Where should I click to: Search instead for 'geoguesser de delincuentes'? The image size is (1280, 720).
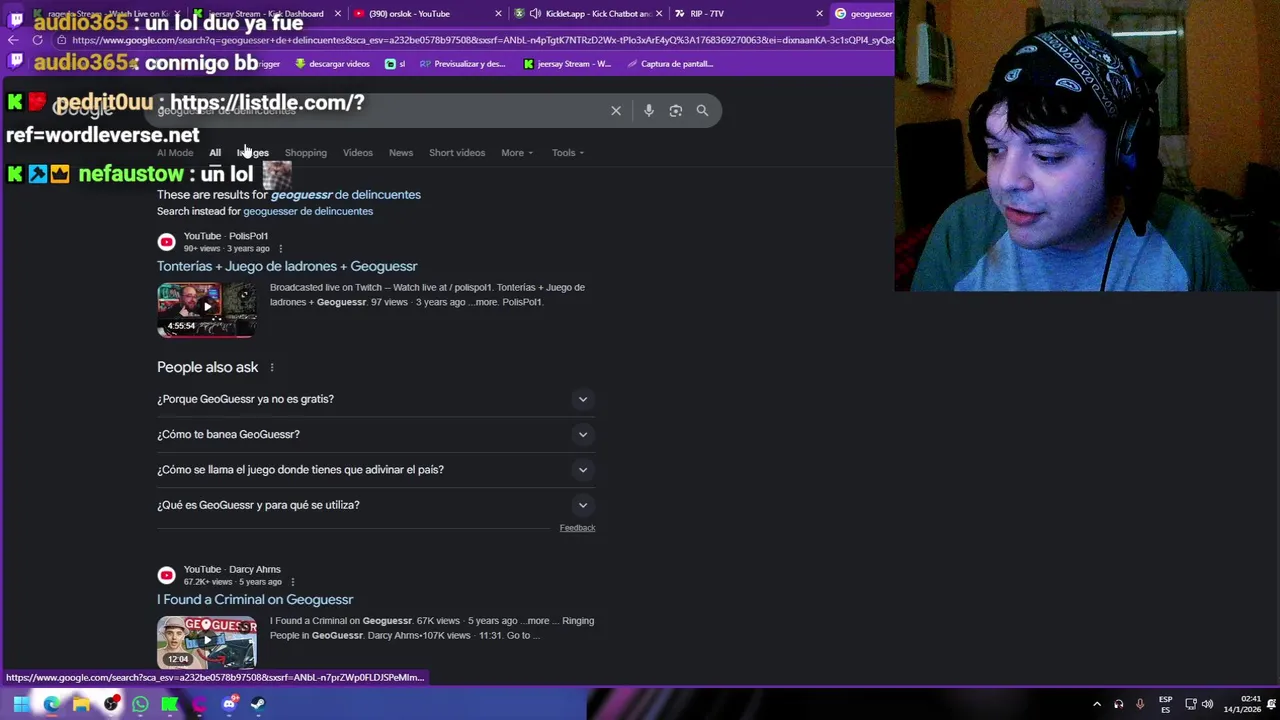point(308,211)
